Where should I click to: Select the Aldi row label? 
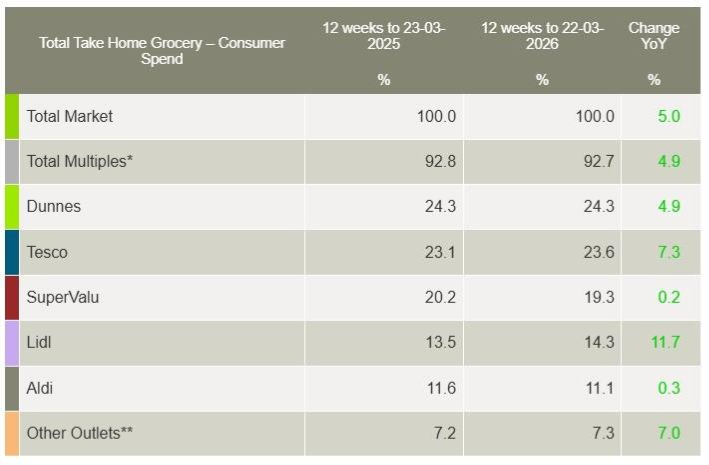[42, 388]
